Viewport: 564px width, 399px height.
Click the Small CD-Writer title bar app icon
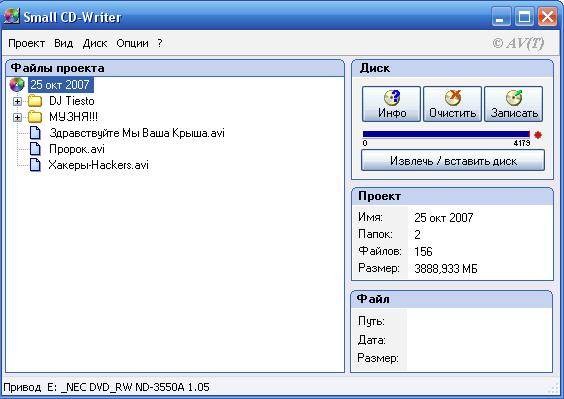coord(12,16)
